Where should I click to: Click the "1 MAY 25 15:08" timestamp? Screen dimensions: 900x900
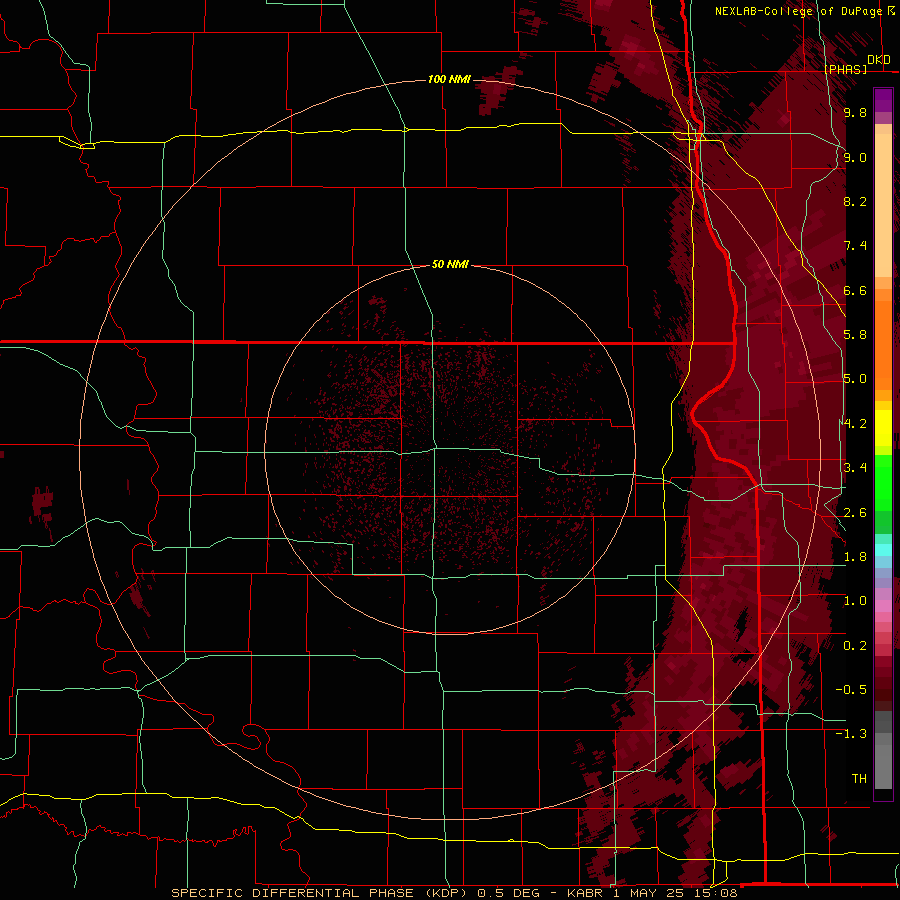[x=675, y=893]
